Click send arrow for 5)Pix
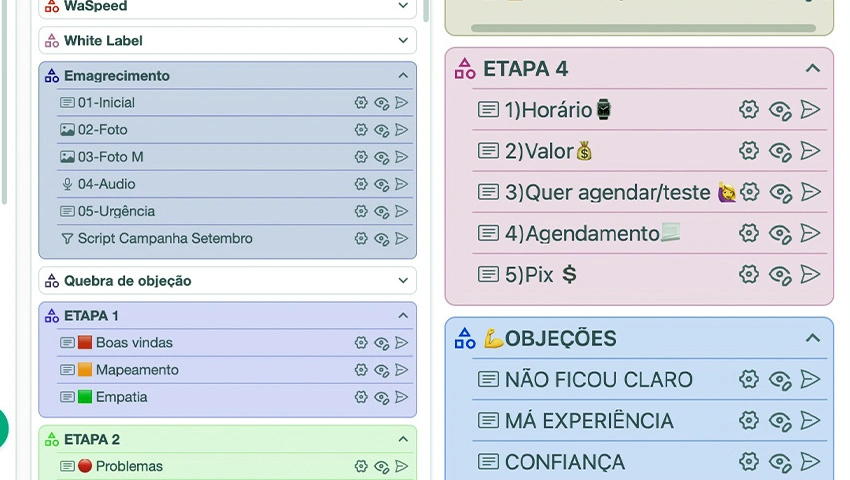This screenshot has width=850, height=480. pyautogui.click(x=810, y=274)
